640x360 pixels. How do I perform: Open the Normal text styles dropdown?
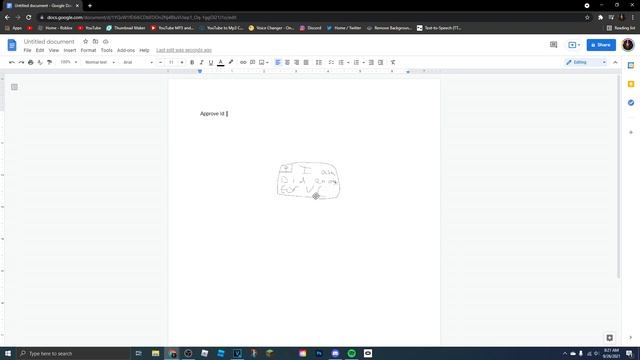coord(100,62)
